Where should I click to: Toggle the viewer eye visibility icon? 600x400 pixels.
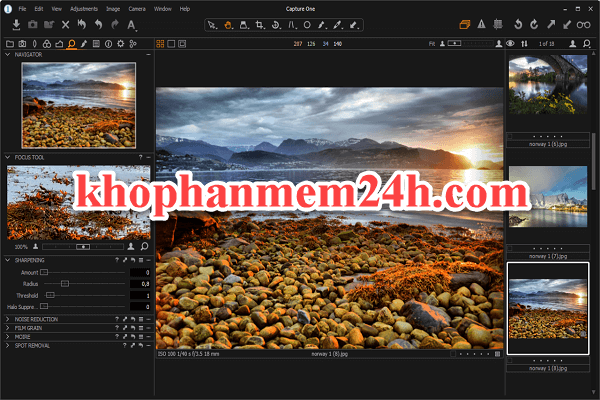point(510,44)
